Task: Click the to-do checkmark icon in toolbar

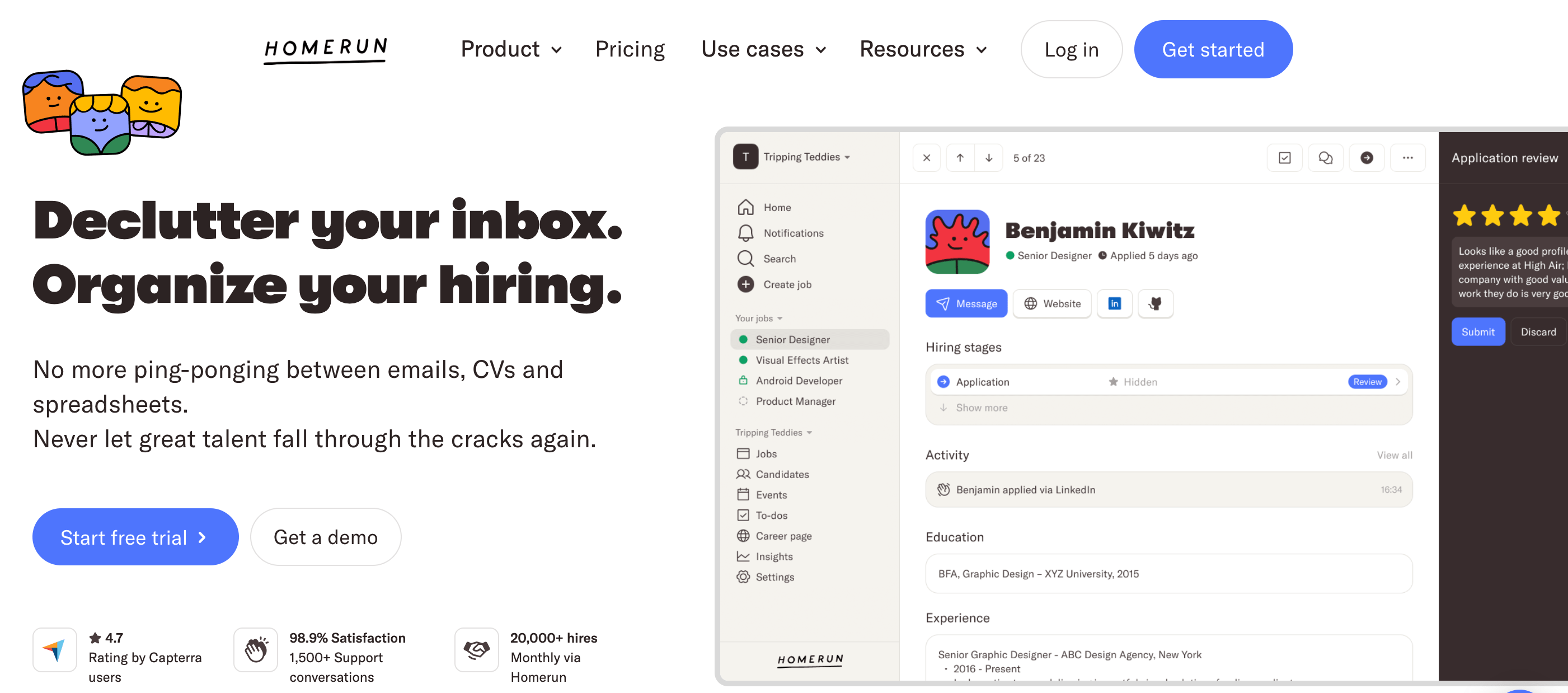Action: pos(1284,158)
